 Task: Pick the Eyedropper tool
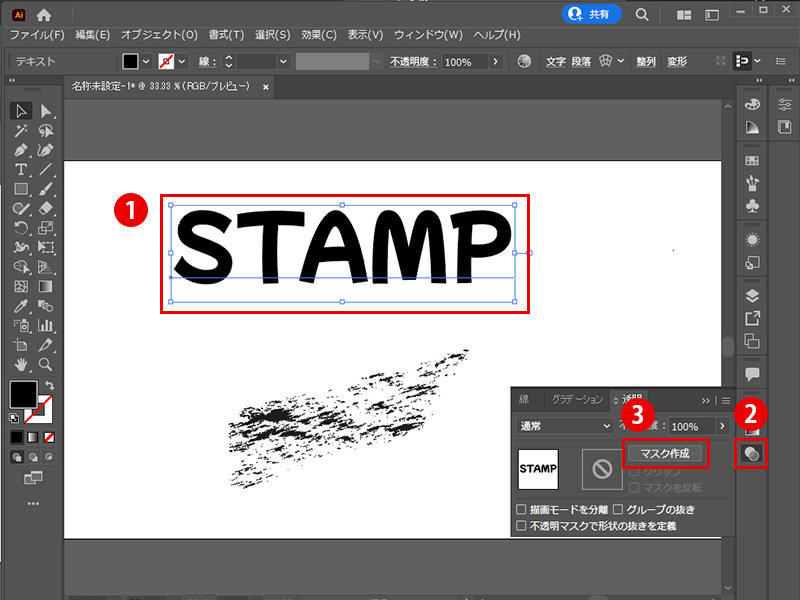[x=20, y=306]
